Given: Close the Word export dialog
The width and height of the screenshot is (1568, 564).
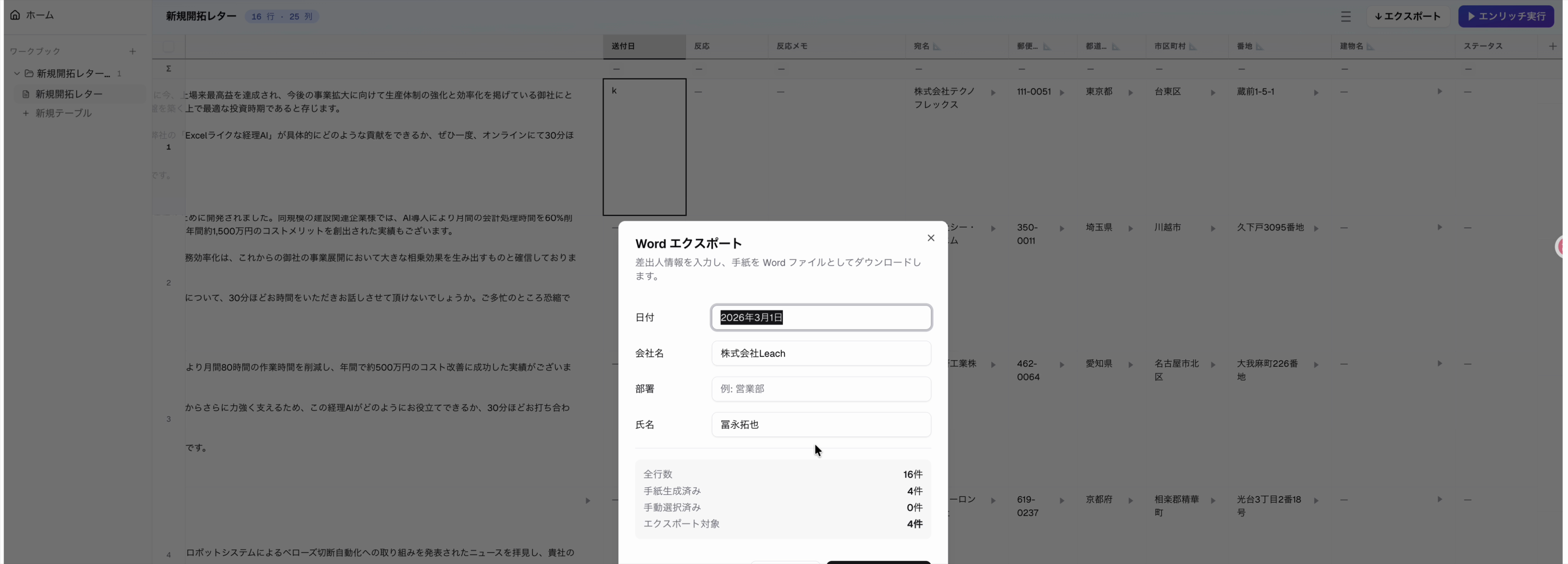Looking at the screenshot, I should pos(930,238).
